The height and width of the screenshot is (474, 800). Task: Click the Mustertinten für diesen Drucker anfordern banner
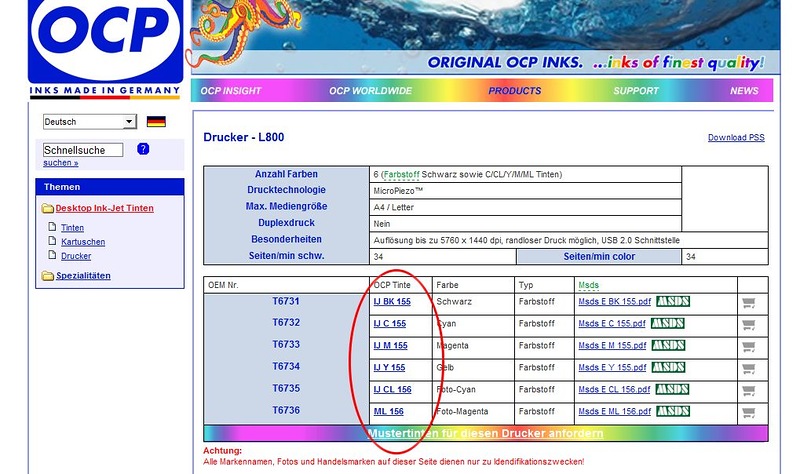click(486, 433)
